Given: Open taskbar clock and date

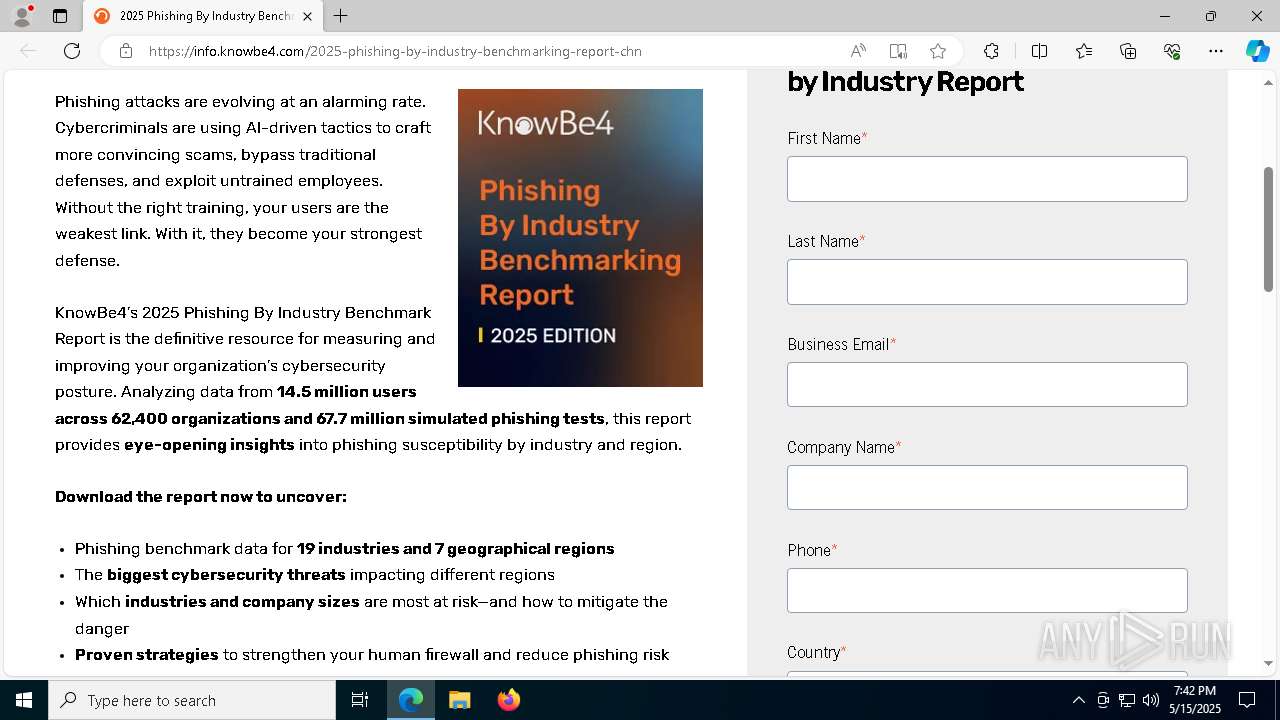Looking at the screenshot, I should [1195, 700].
